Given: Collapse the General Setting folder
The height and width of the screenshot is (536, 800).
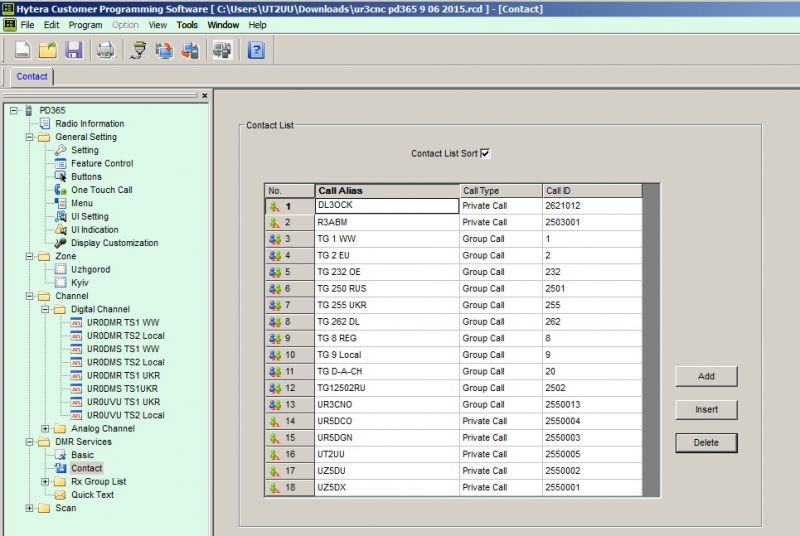Looking at the screenshot, I should click(30, 137).
